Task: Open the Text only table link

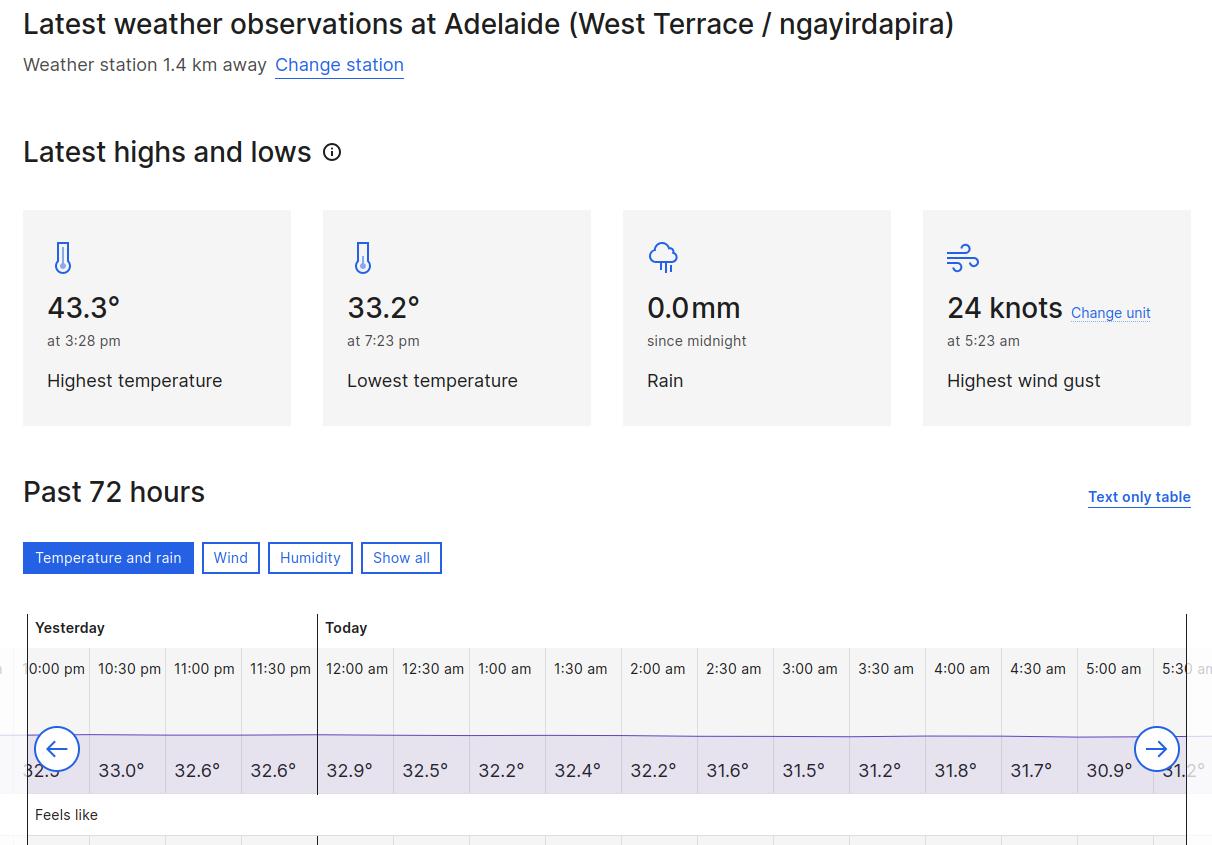Action: [1139, 497]
